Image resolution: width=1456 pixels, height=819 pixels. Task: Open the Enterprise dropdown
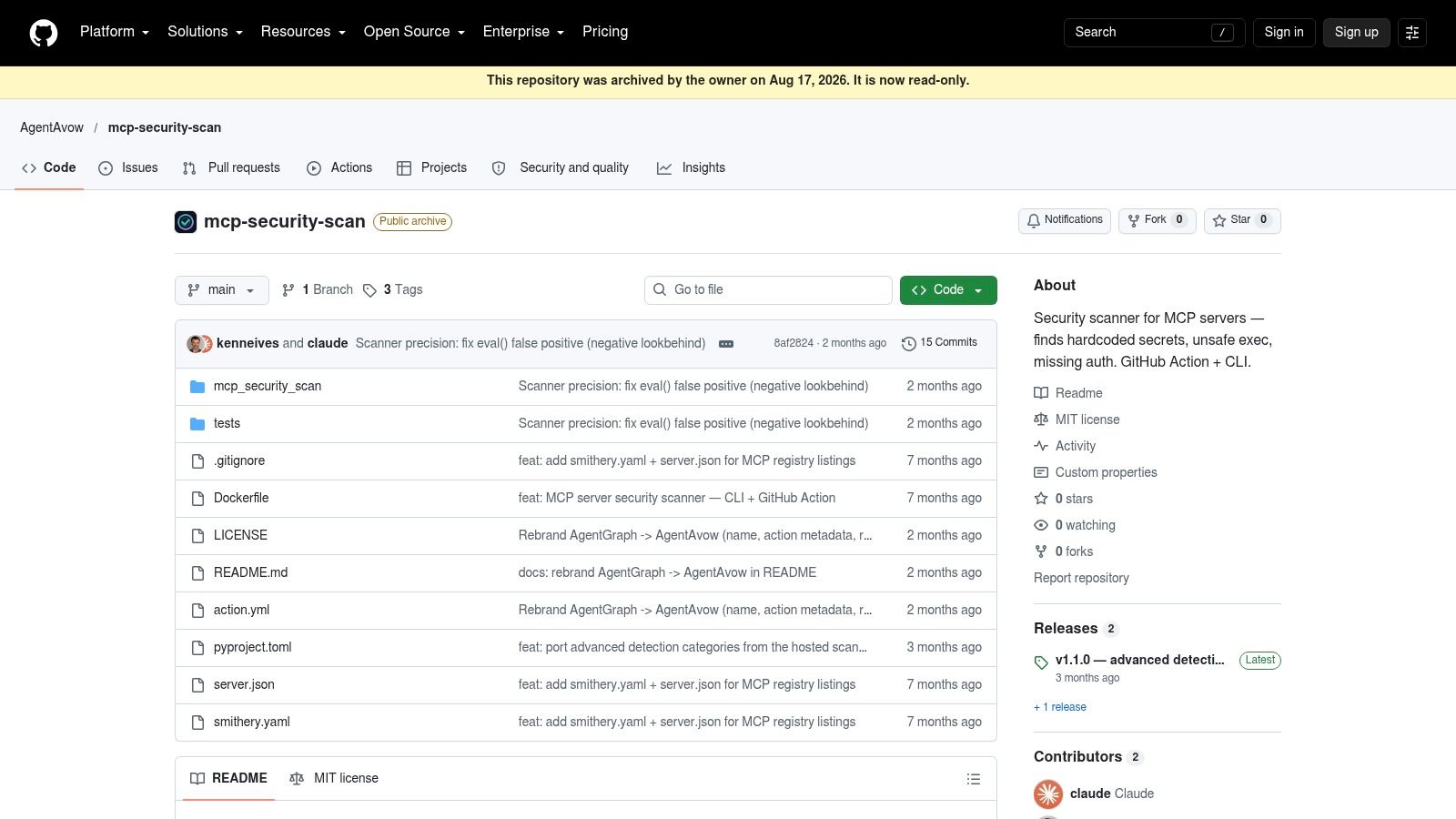tap(523, 32)
